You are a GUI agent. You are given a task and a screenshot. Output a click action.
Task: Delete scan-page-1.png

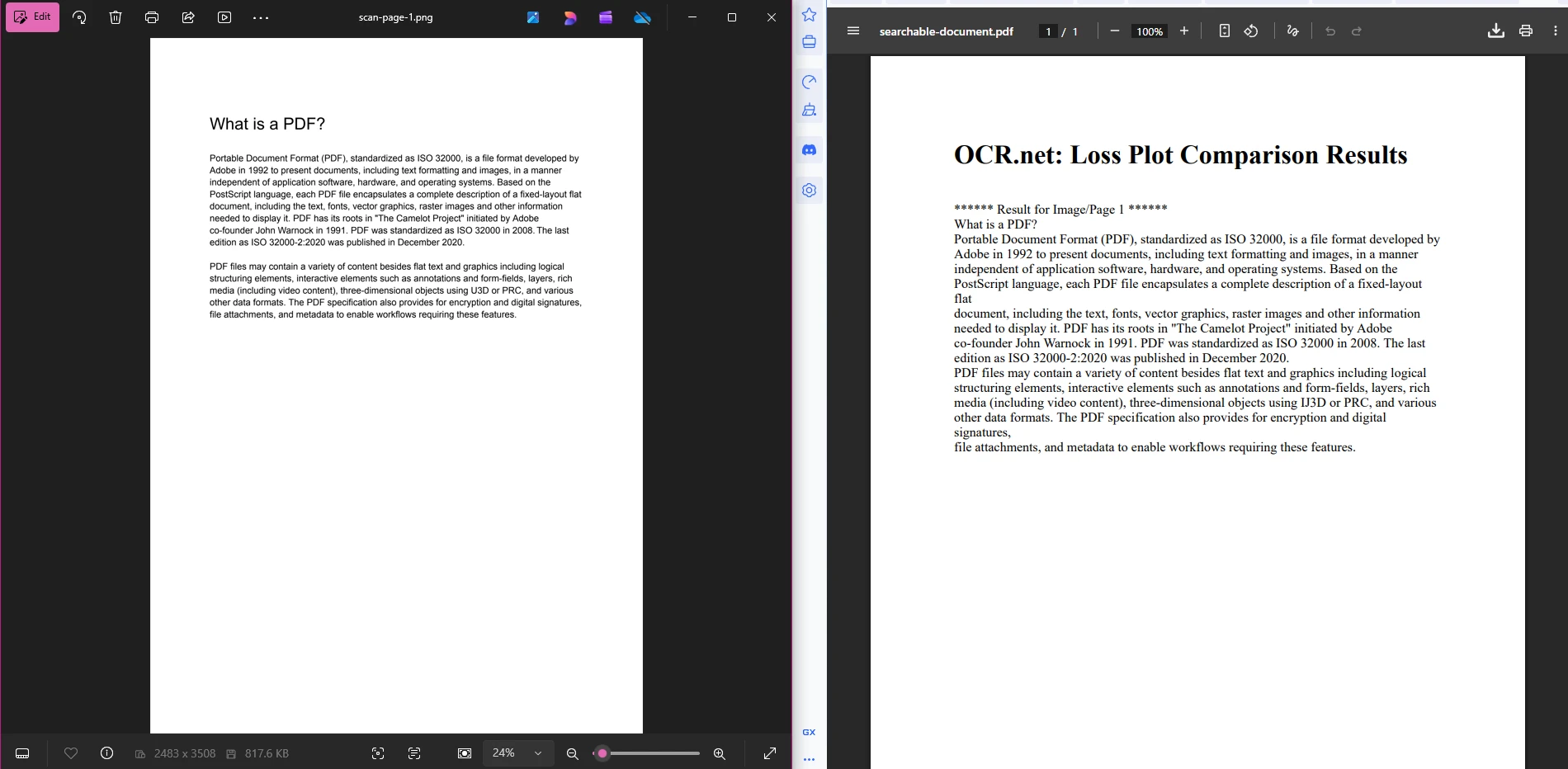pyautogui.click(x=115, y=17)
